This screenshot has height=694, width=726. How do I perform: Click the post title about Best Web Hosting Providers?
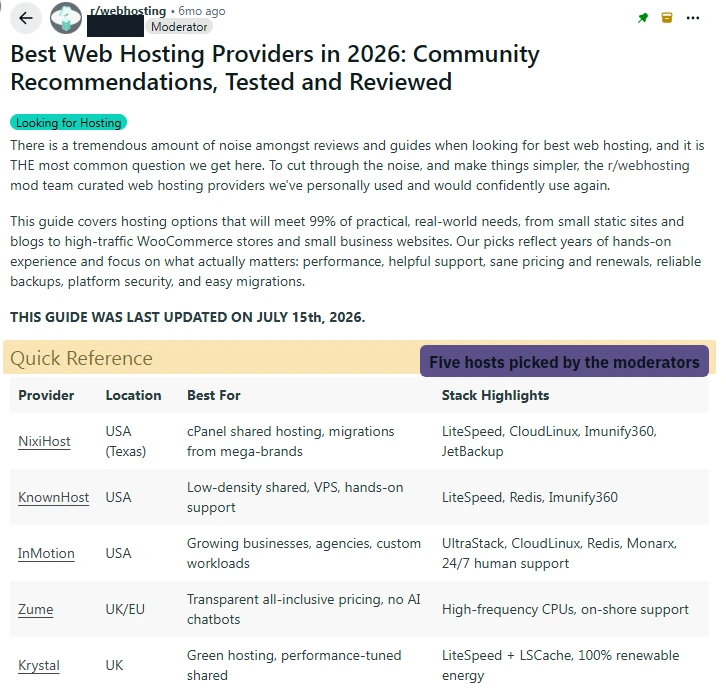(x=275, y=68)
